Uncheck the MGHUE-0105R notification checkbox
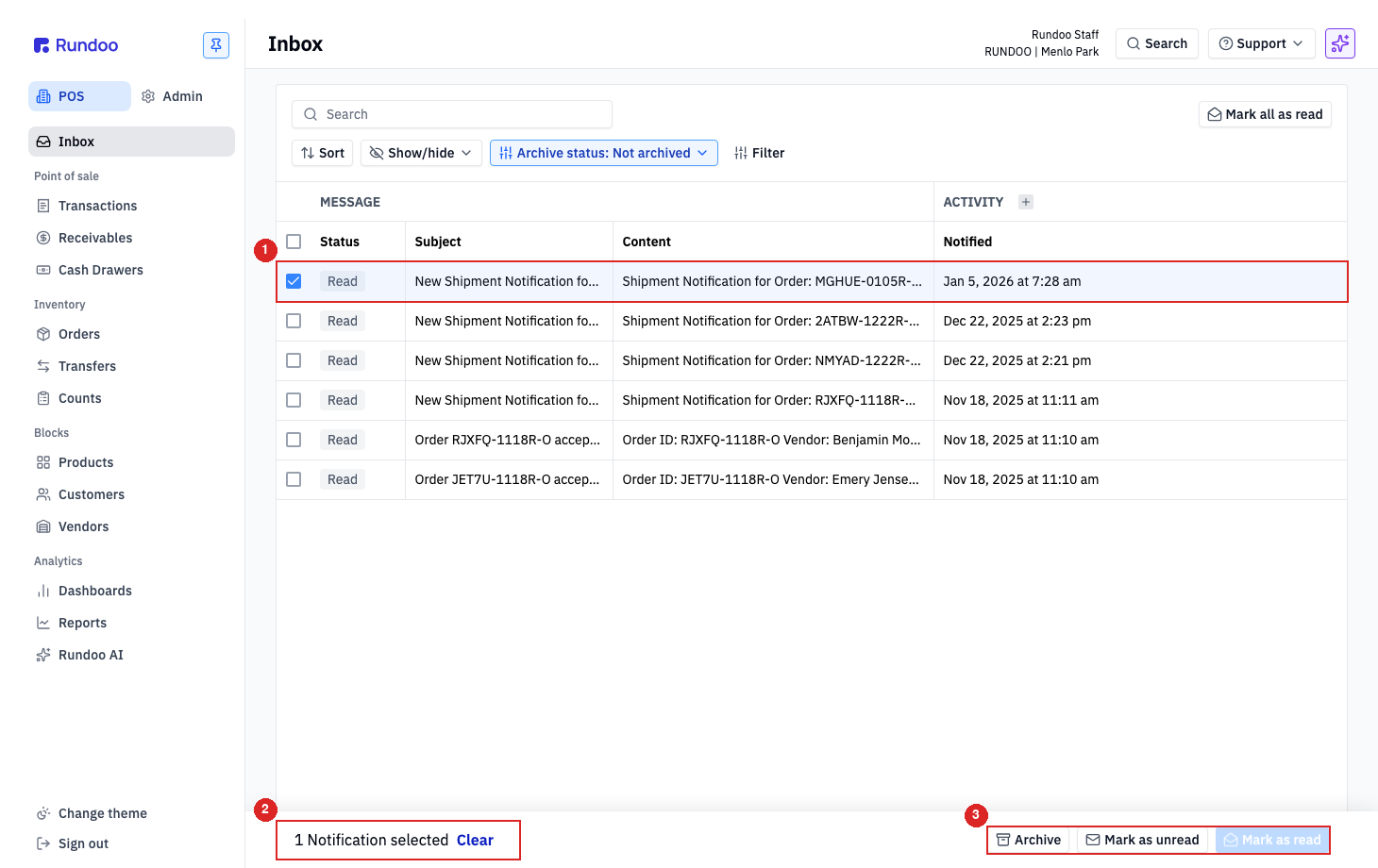Image resolution: width=1378 pixels, height=868 pixels. click(x=294, y=281)
